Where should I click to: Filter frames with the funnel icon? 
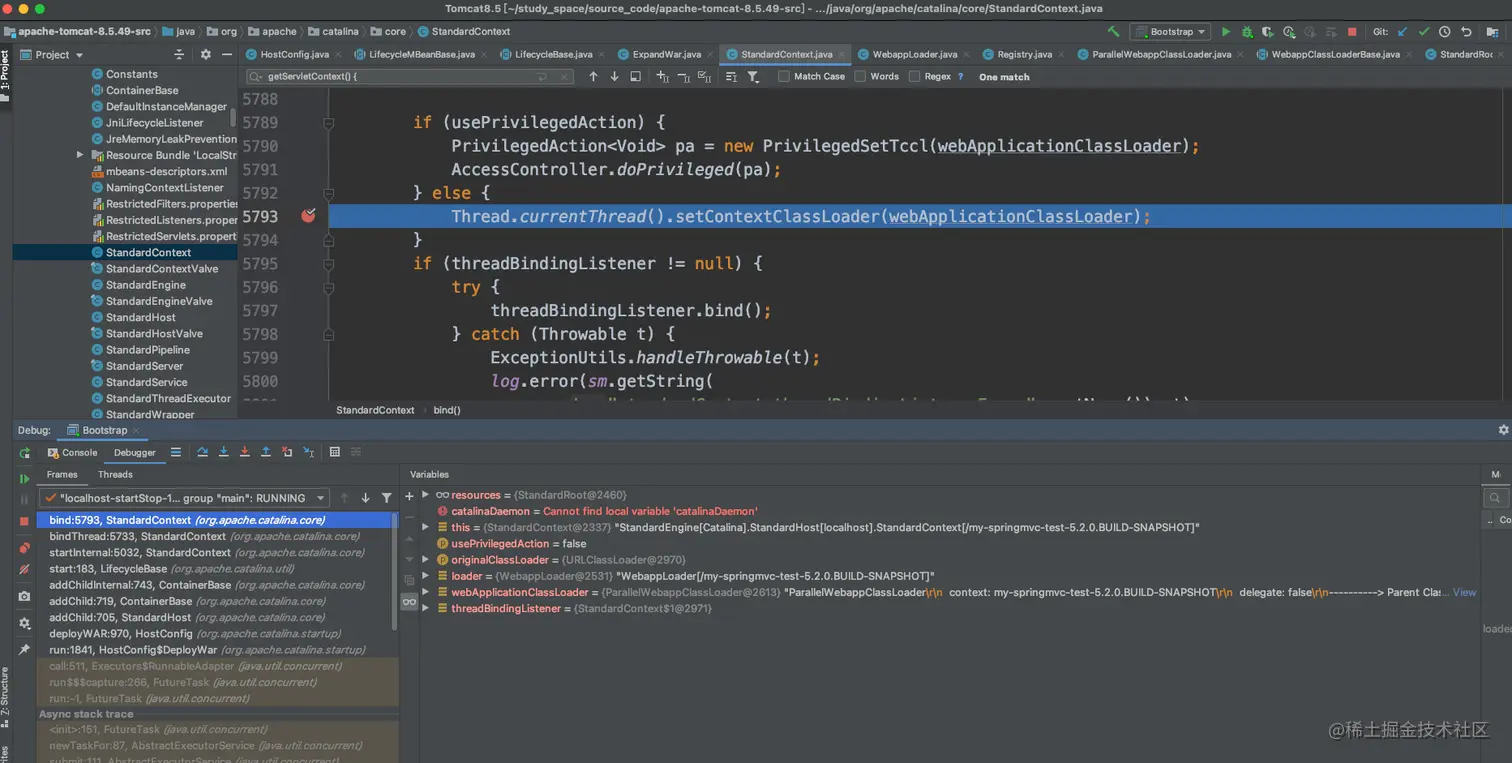click(x=386, y=498)
